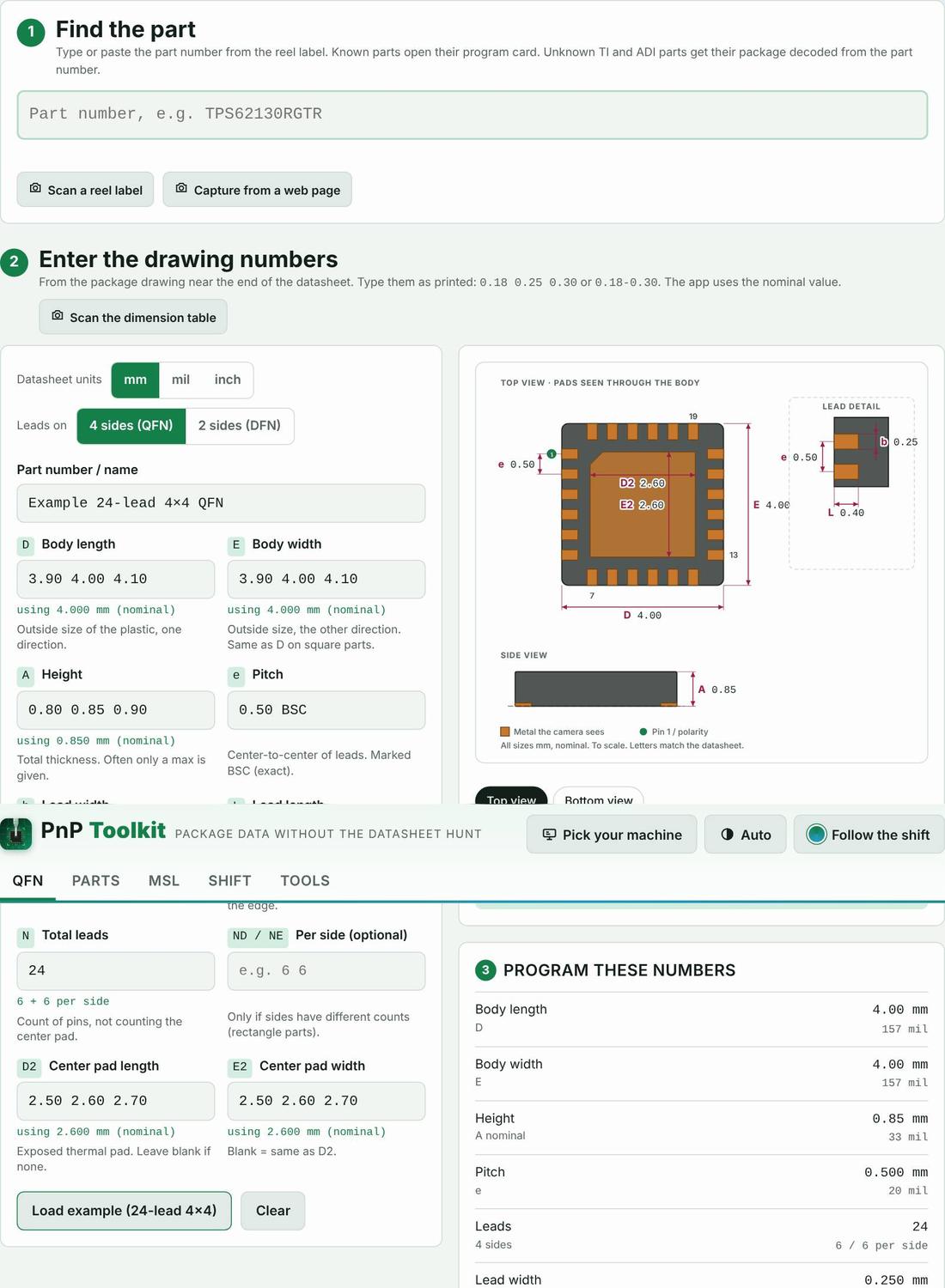Open the TOOLS tab
This screenshot has width=945, height=1288.
[305, 881]
